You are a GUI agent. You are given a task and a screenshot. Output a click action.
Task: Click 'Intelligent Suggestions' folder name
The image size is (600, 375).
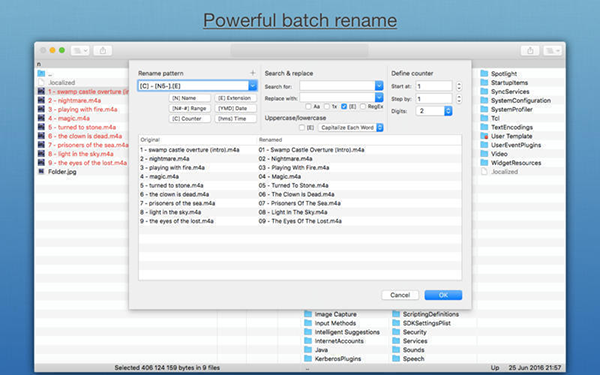click(347, 332)
